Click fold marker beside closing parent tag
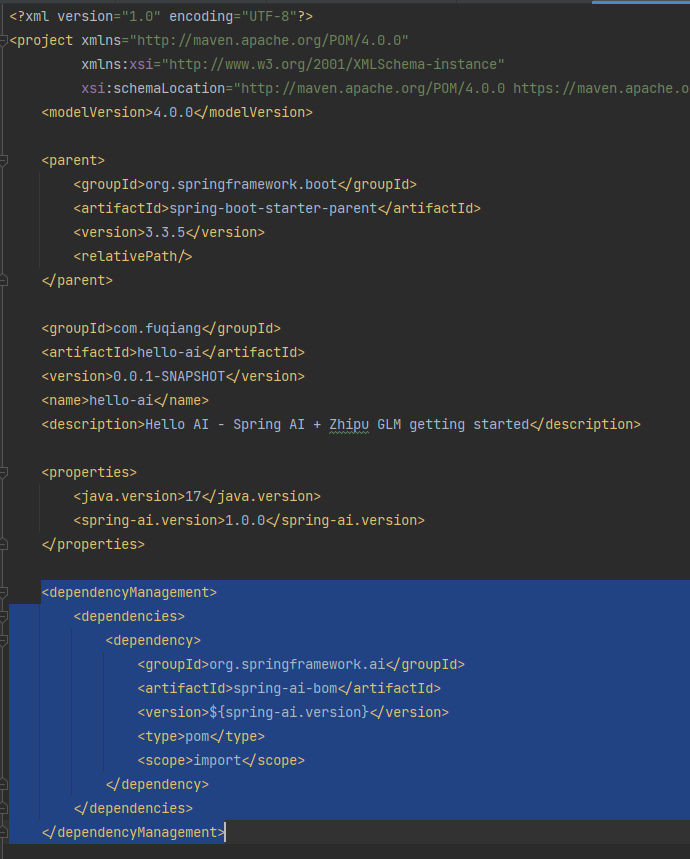The height and width of the screenshot is (859, 690). [3, 280]
